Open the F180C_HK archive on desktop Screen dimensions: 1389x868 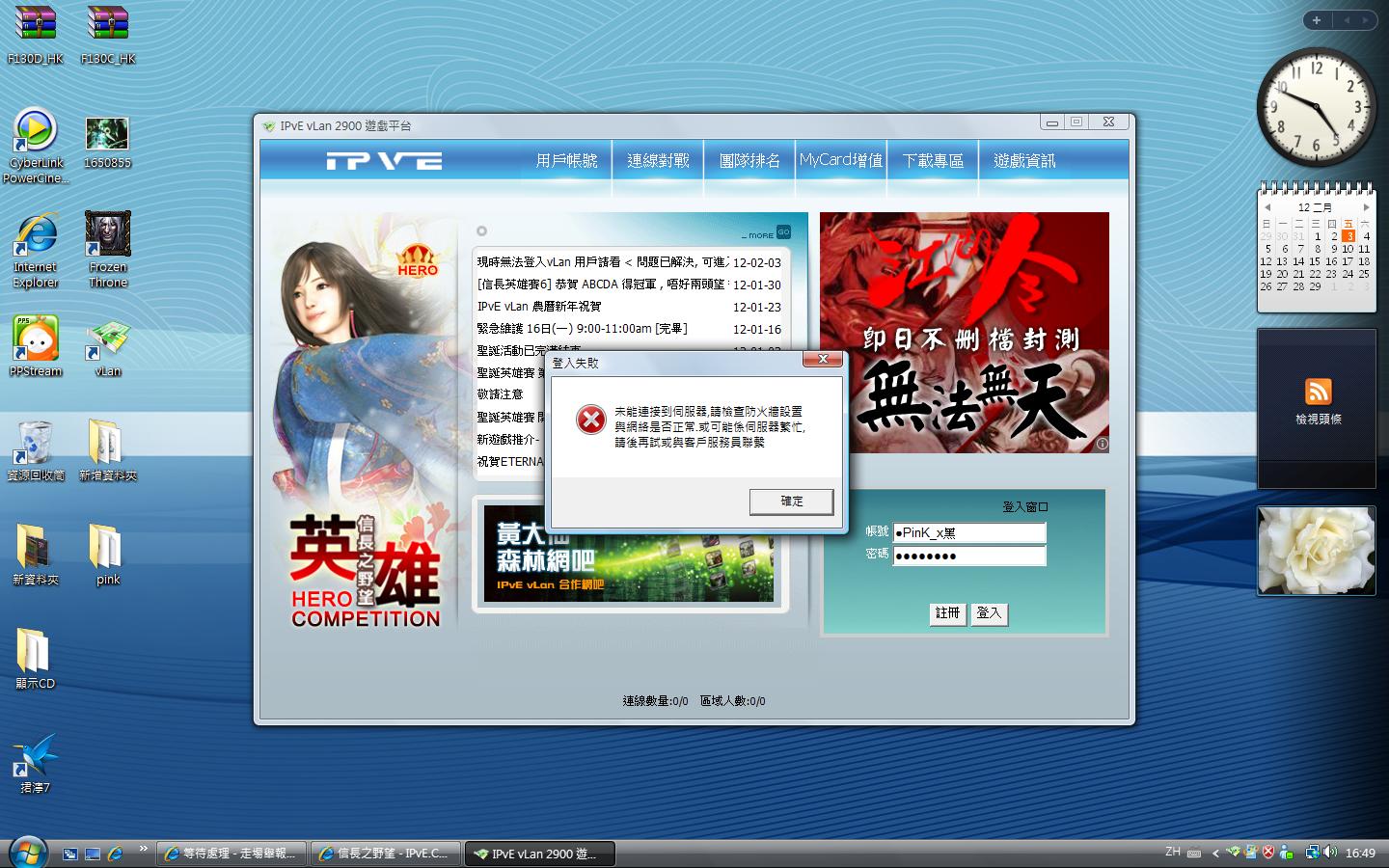click(x=108, y=35)
